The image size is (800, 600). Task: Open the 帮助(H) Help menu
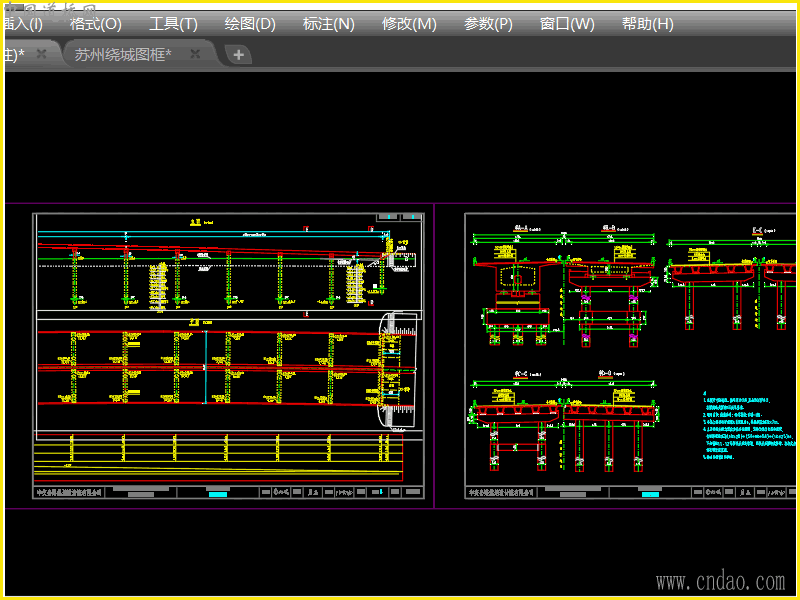(x=647, y=24)
